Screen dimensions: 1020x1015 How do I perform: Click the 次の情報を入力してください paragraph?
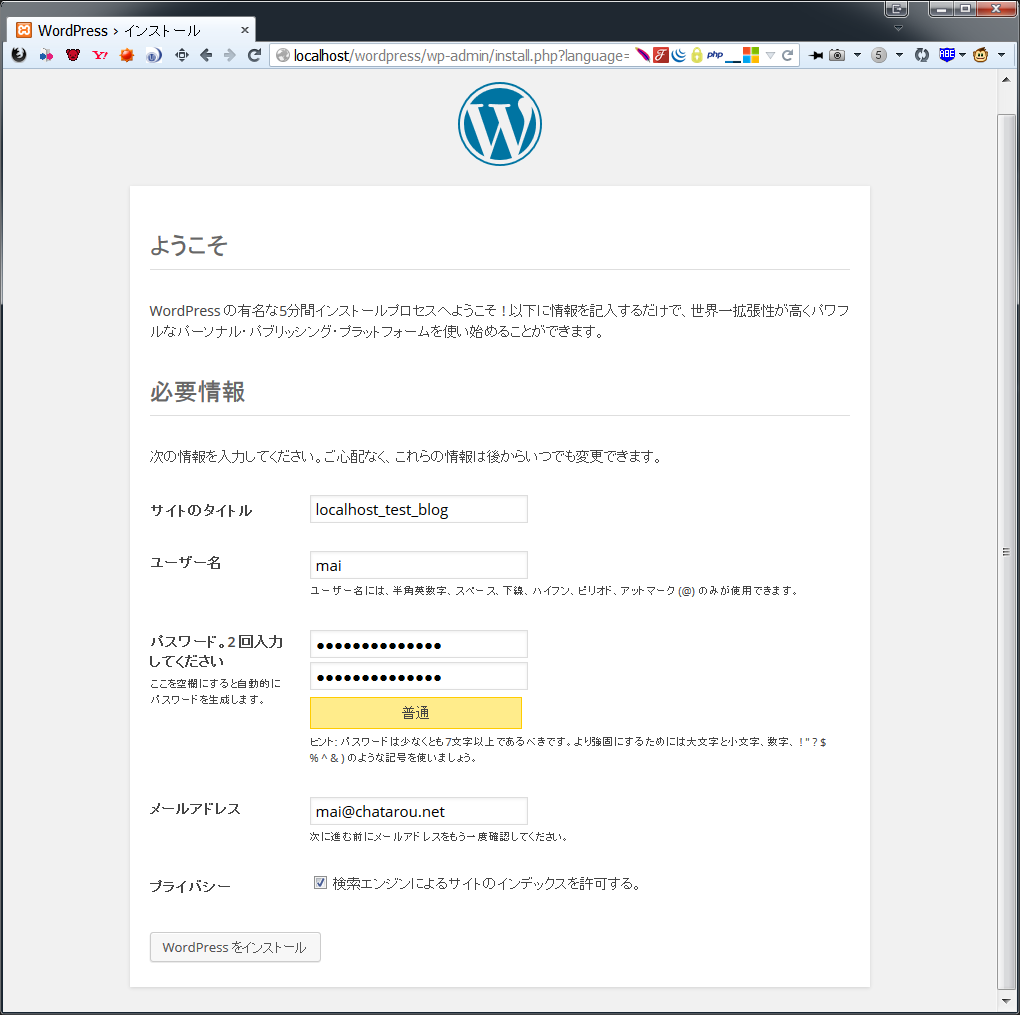pos(407,456)
